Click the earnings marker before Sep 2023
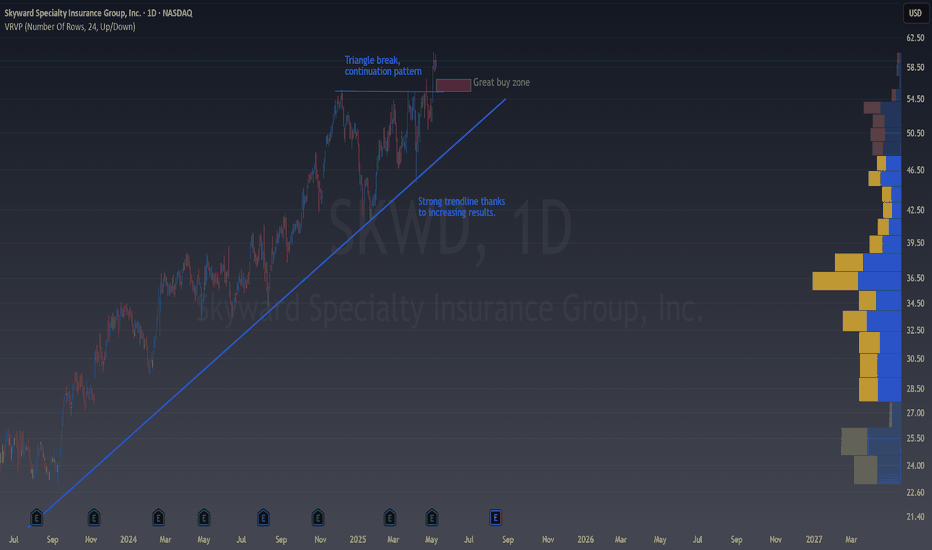Image resolution: width=932 pixels, height=550 pixels. click(36, 517)
